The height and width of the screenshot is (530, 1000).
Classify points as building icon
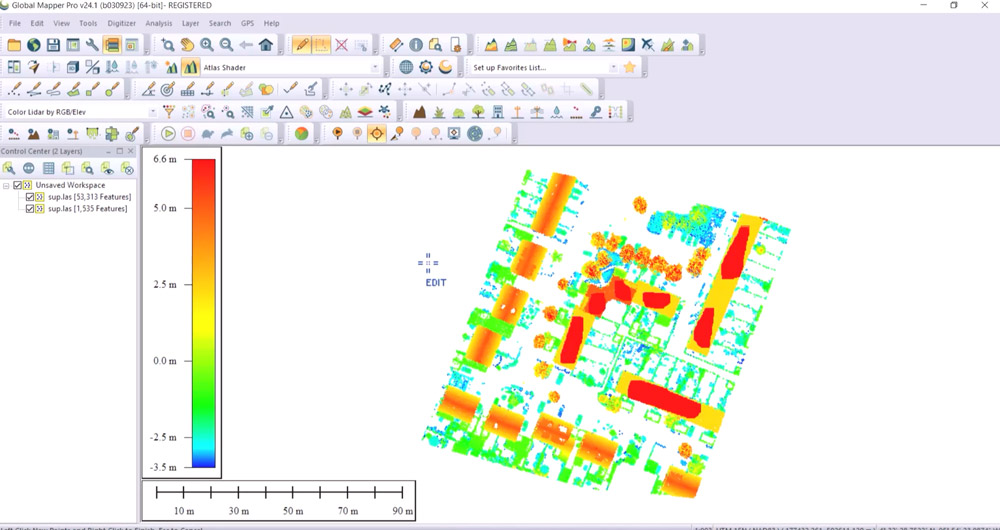(498, 112)
